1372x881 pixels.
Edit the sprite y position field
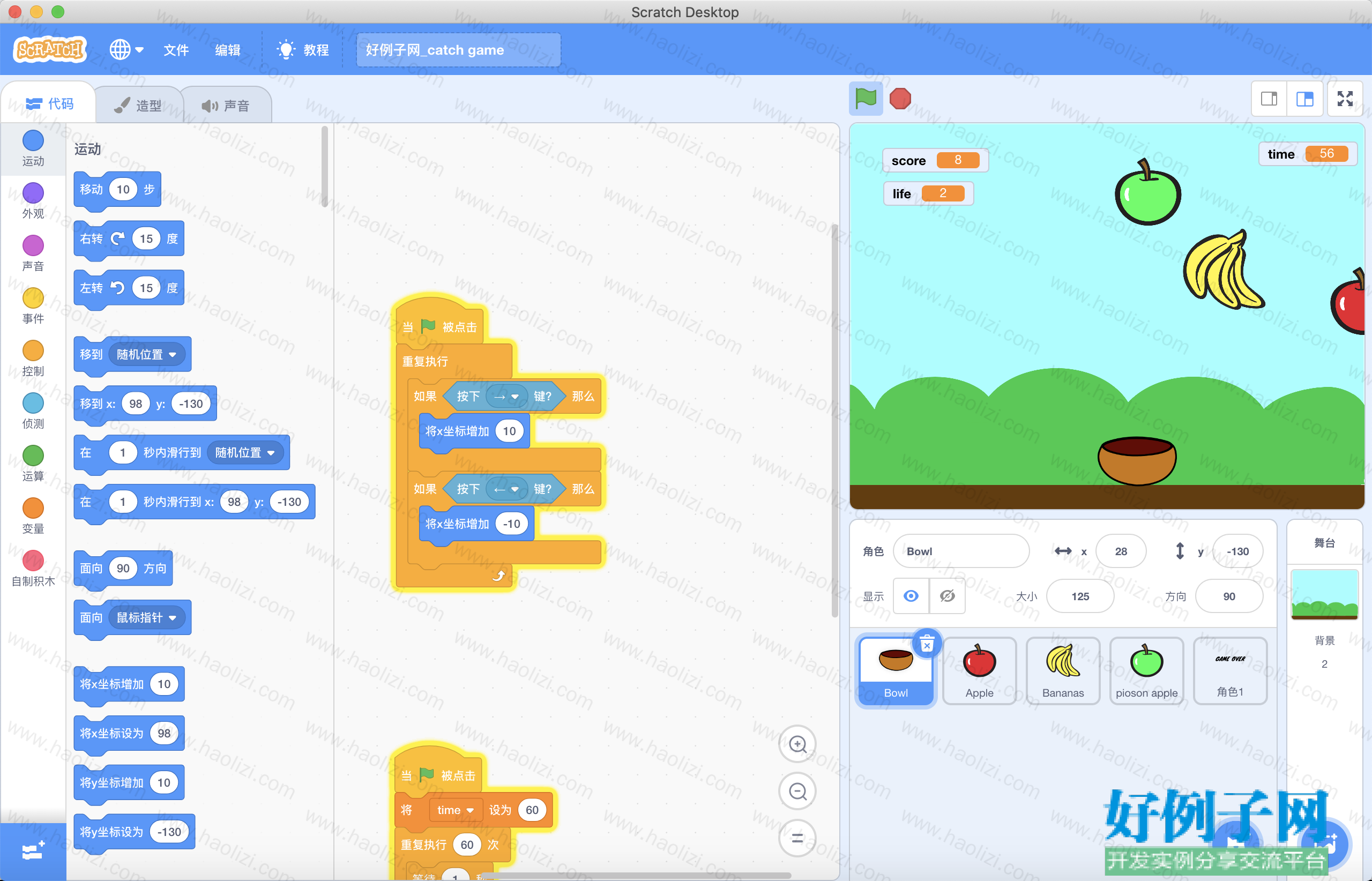pos(1237,551)
